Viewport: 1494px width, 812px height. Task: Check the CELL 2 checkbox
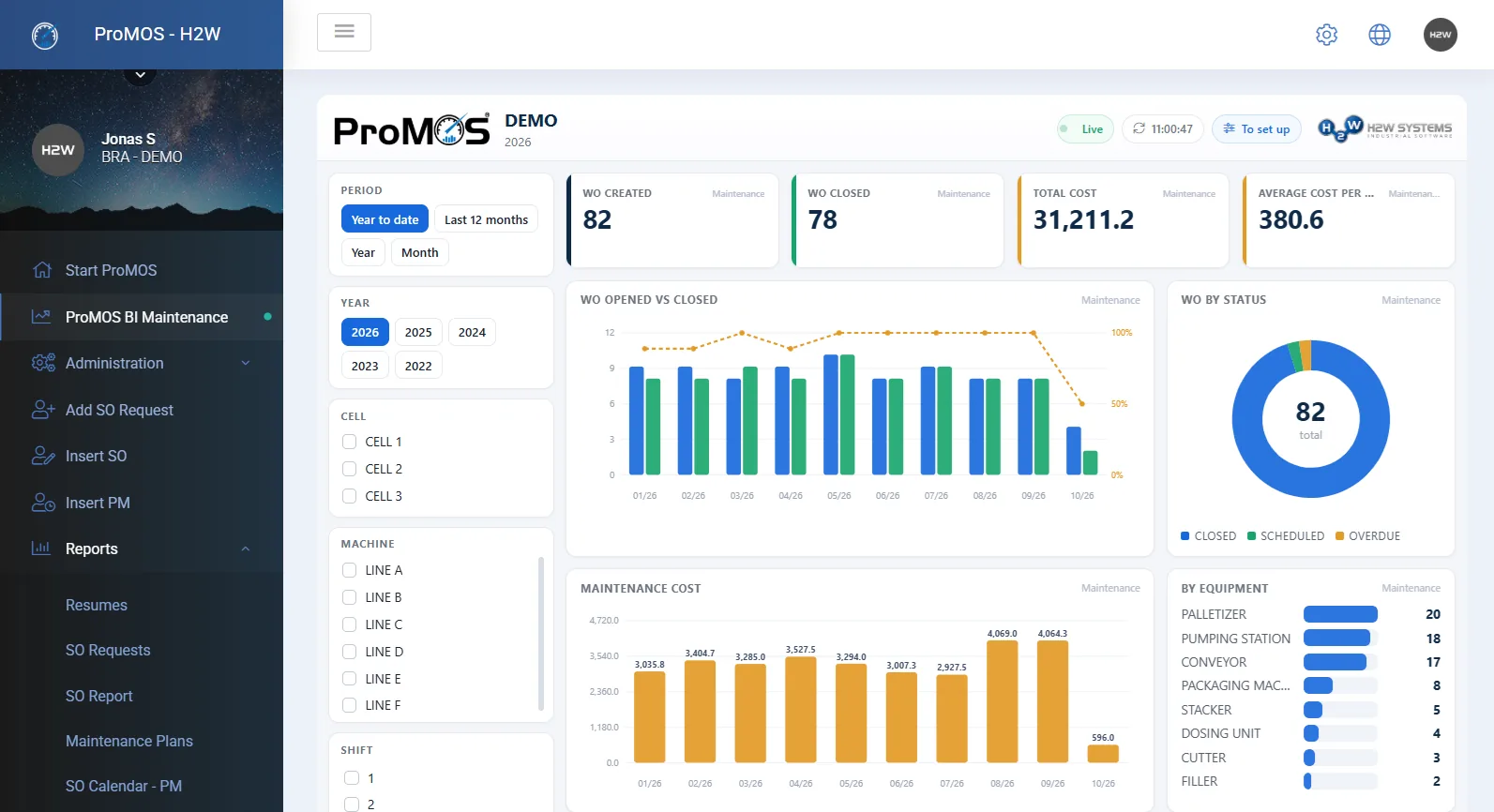(349, 469)
